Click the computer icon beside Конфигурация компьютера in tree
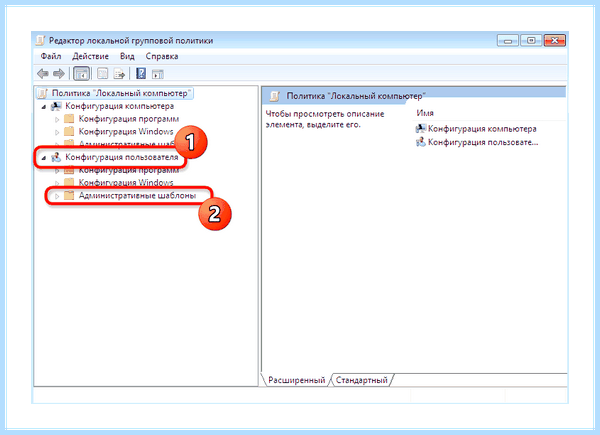Screen dimensions: 600x435 (x=56, y=106)
